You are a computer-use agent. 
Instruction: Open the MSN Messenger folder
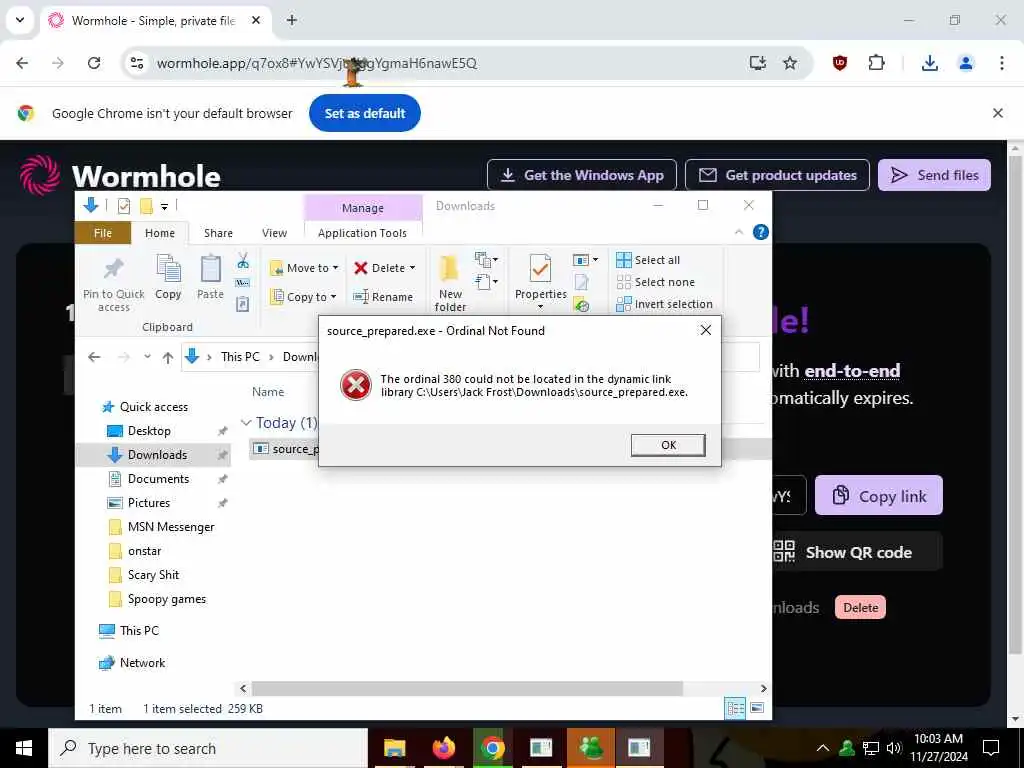pyautogui.click(x=170, y=527)
